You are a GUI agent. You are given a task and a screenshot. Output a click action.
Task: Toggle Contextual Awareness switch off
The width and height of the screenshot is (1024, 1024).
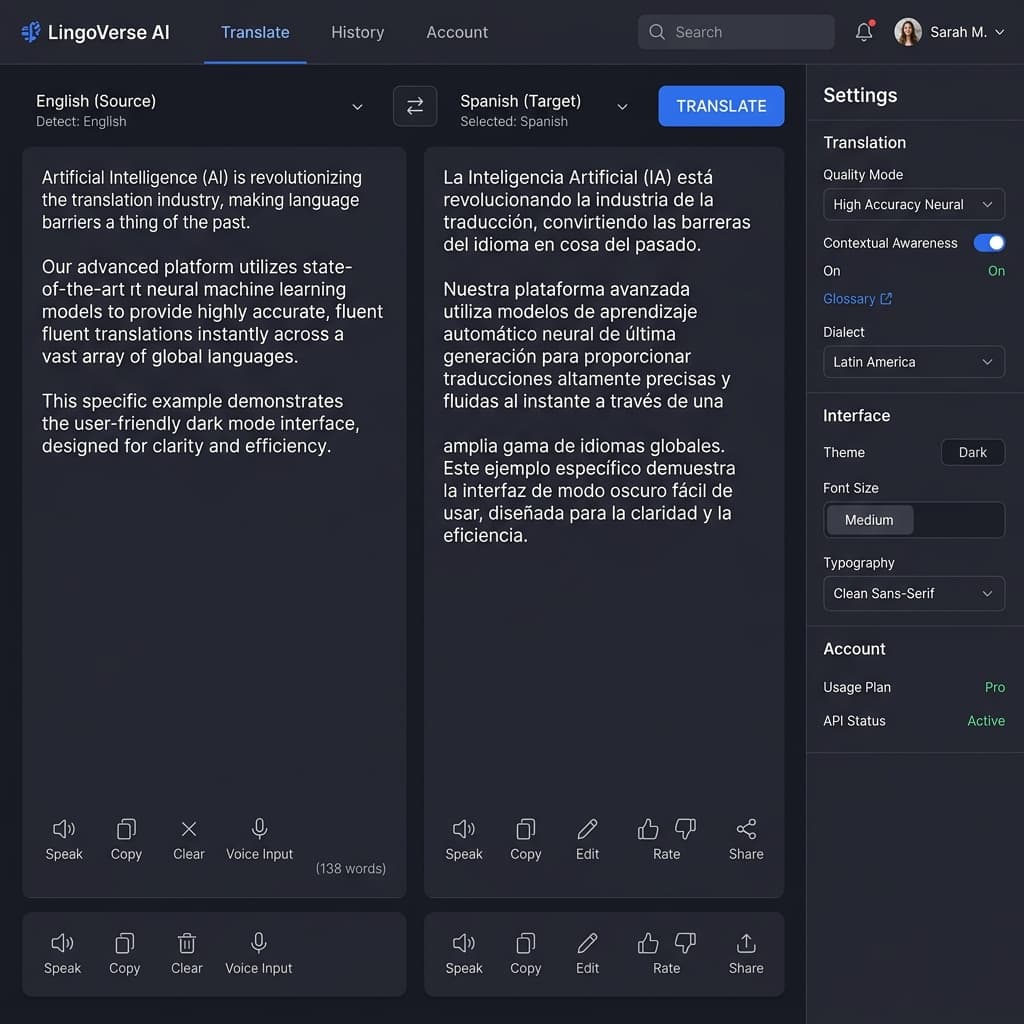tap(989, 243)
